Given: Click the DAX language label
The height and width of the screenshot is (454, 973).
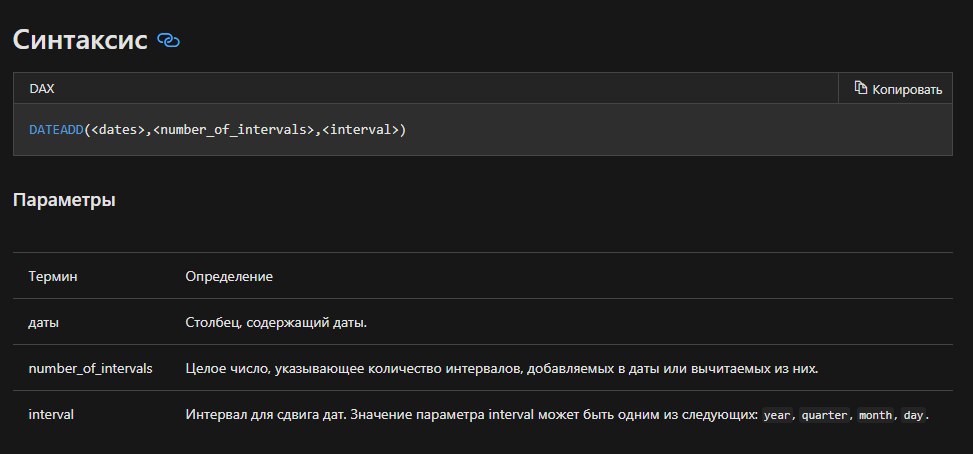Looking at the screenshot, I should pos(42,89).
